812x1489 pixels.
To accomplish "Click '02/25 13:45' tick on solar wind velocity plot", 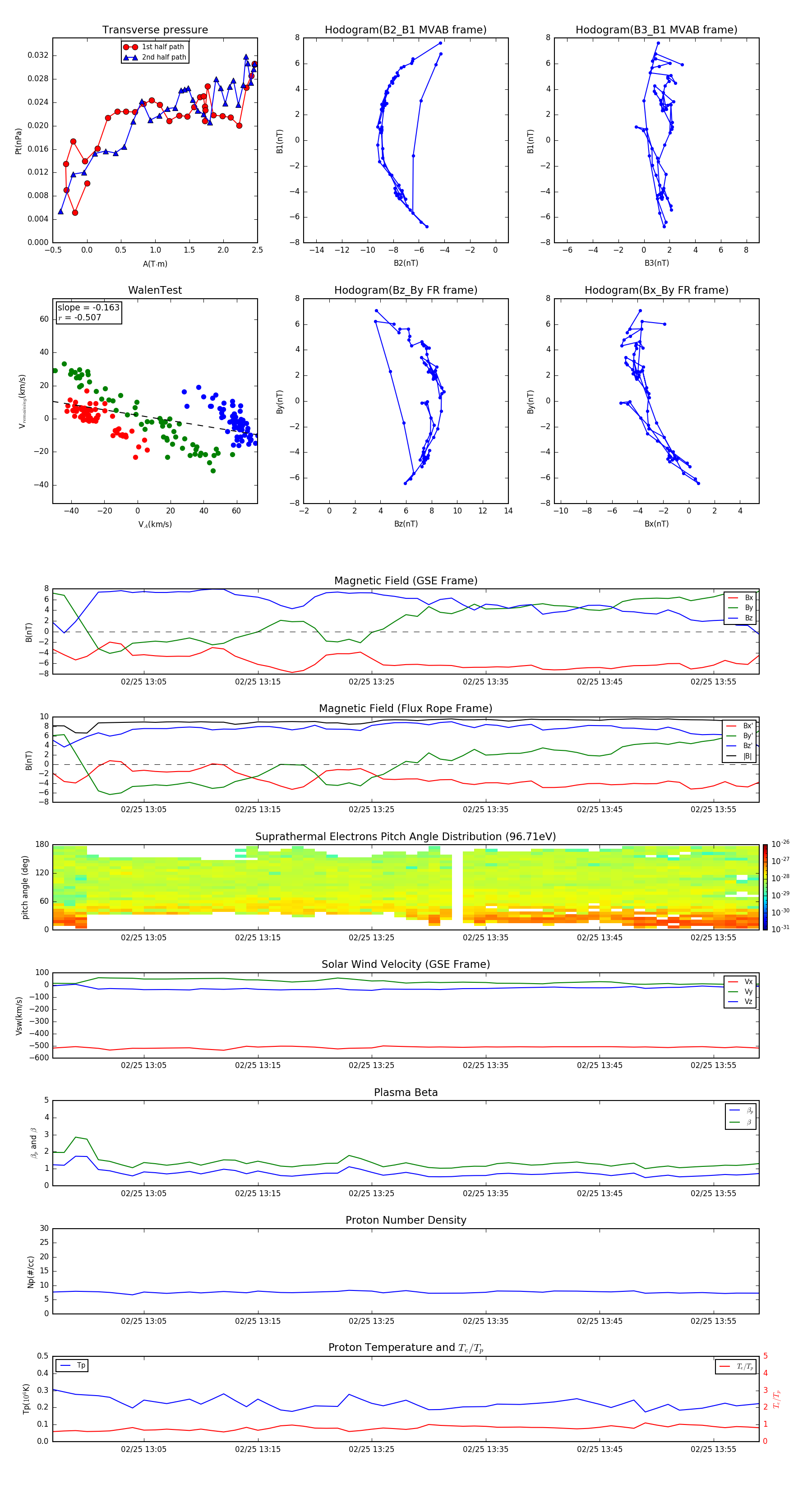I will point(600,1065).
